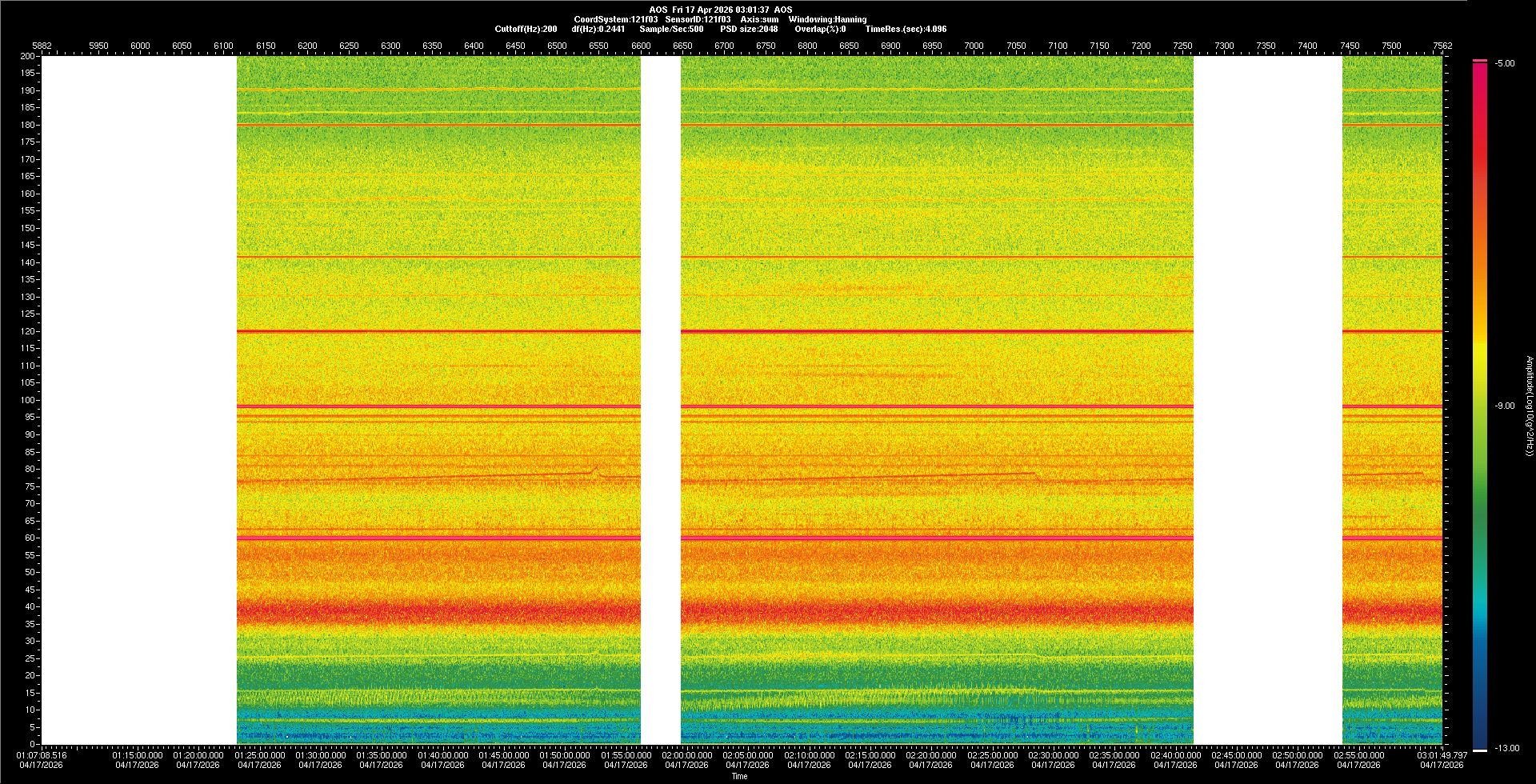Image resolution: width=1536 pixels, height=784 pixels.
Task: Click the 100 Hz frequency axis label
Action: (x=28, y=400)
